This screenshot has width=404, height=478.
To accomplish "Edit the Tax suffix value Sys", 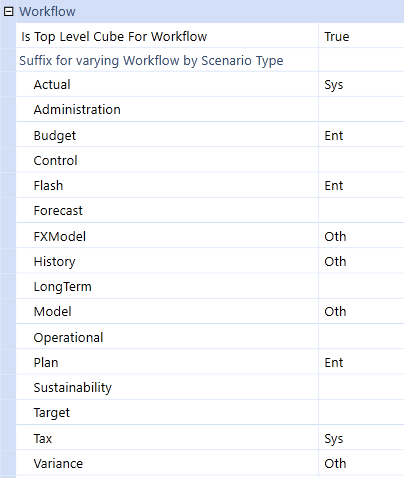I will point(361,437).
